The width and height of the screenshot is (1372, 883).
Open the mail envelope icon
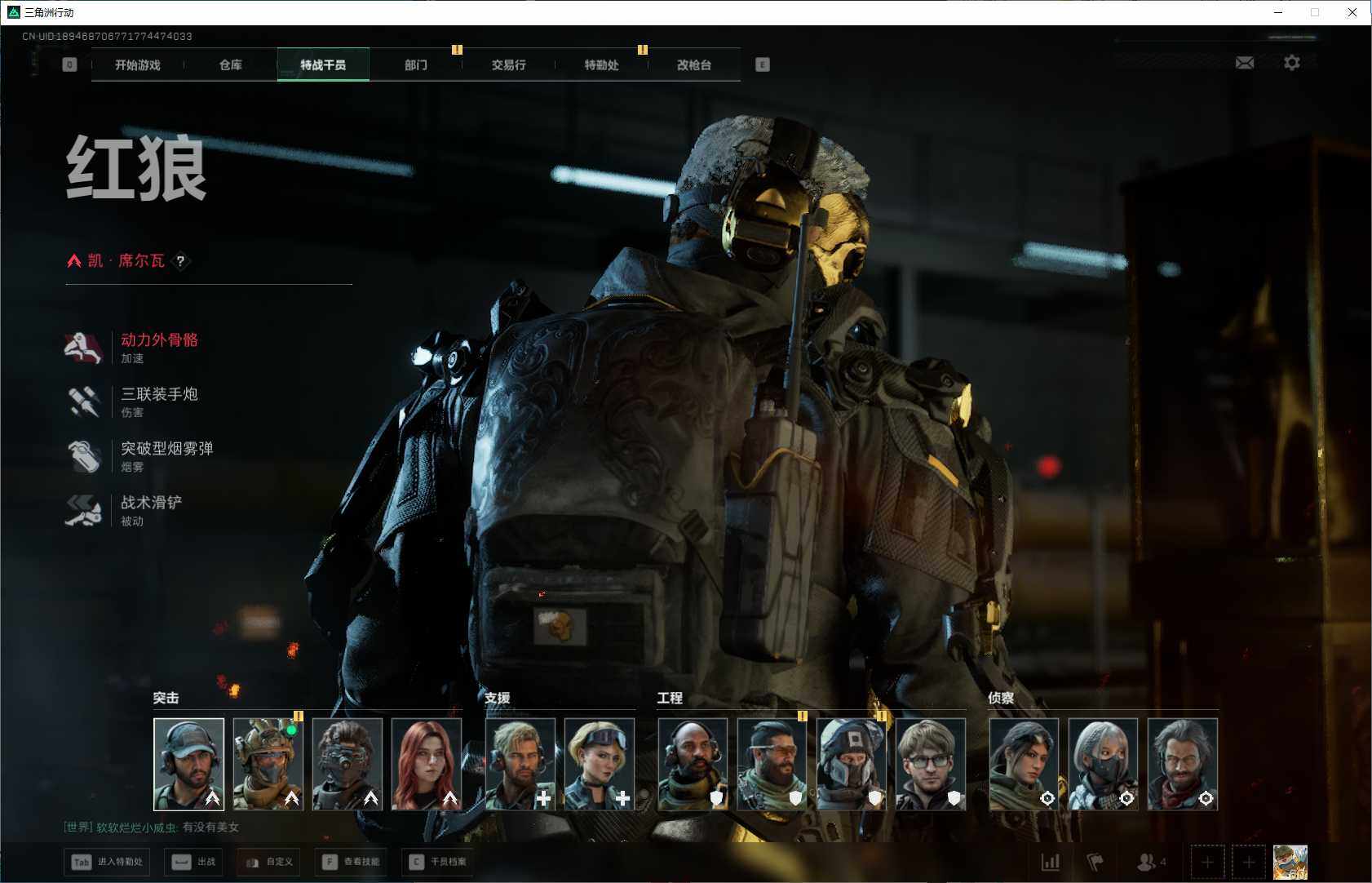point(1245,63)
